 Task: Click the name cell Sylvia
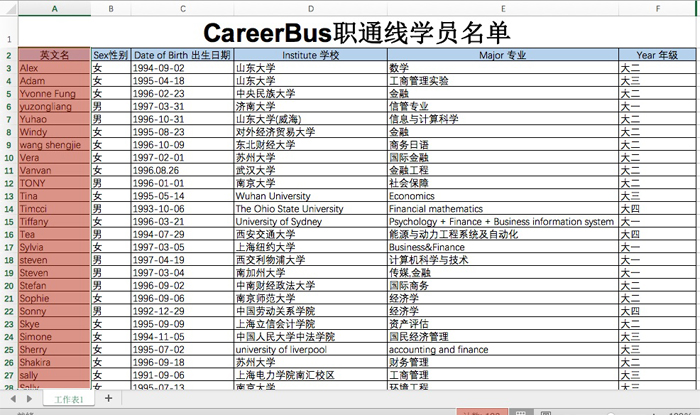pos(54,247)
